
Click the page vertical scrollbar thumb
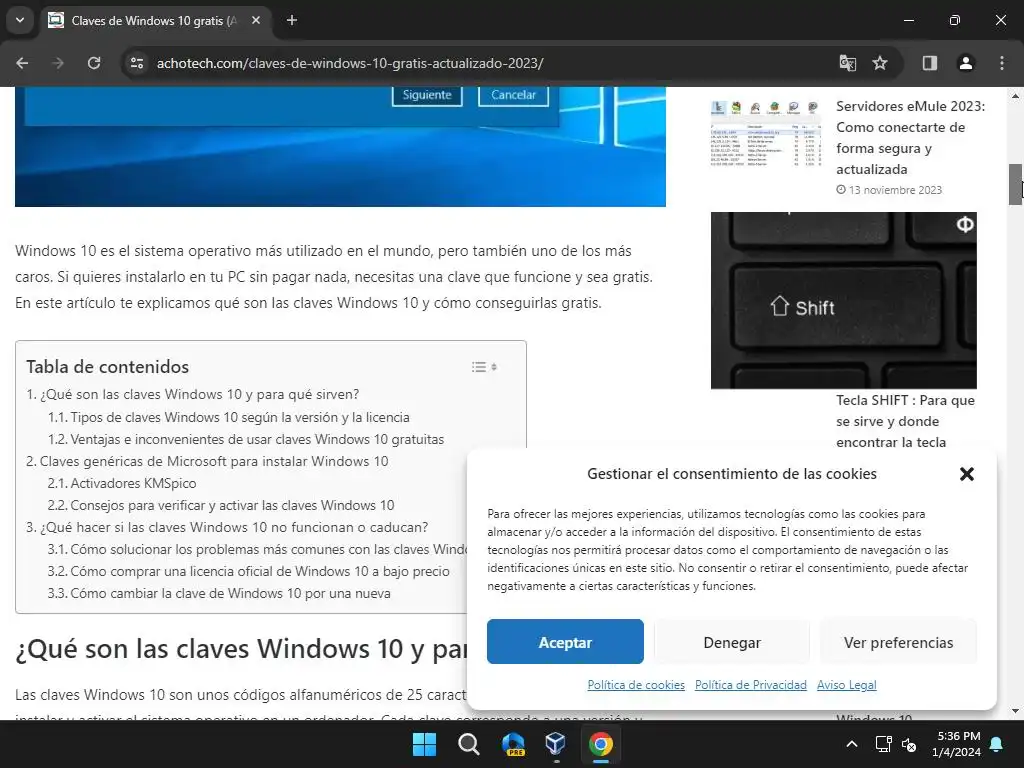click(1015, 184)
